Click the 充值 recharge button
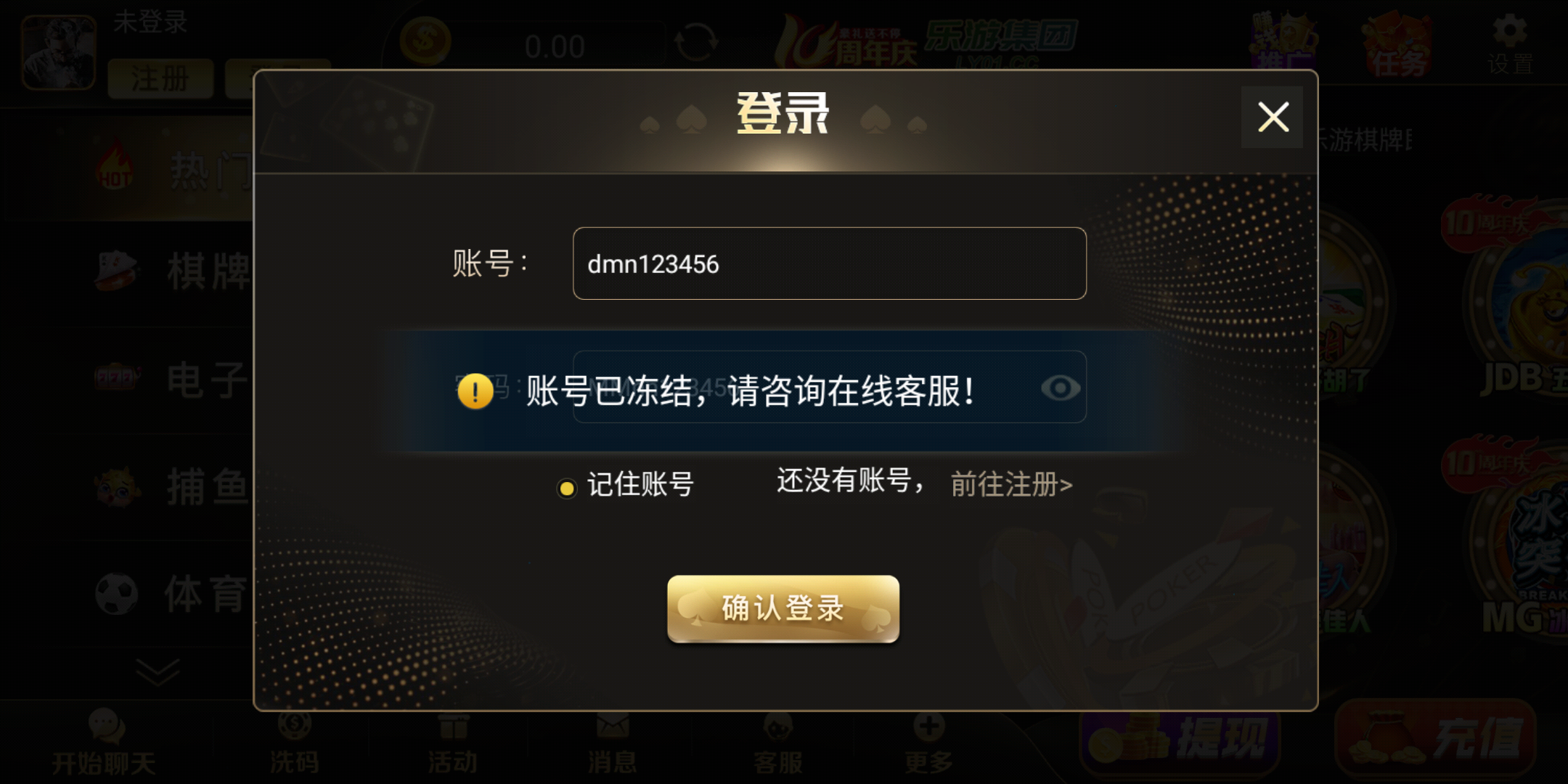 (x=1436, y=739)
